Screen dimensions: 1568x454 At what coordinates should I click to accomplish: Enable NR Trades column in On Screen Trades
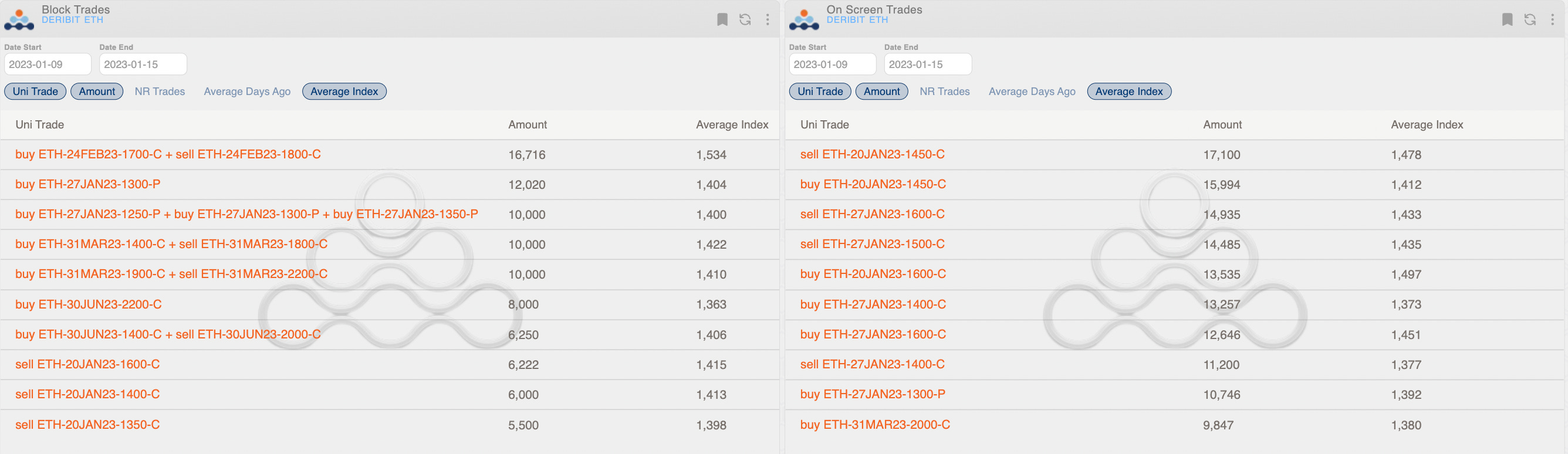tap(945, 92)
